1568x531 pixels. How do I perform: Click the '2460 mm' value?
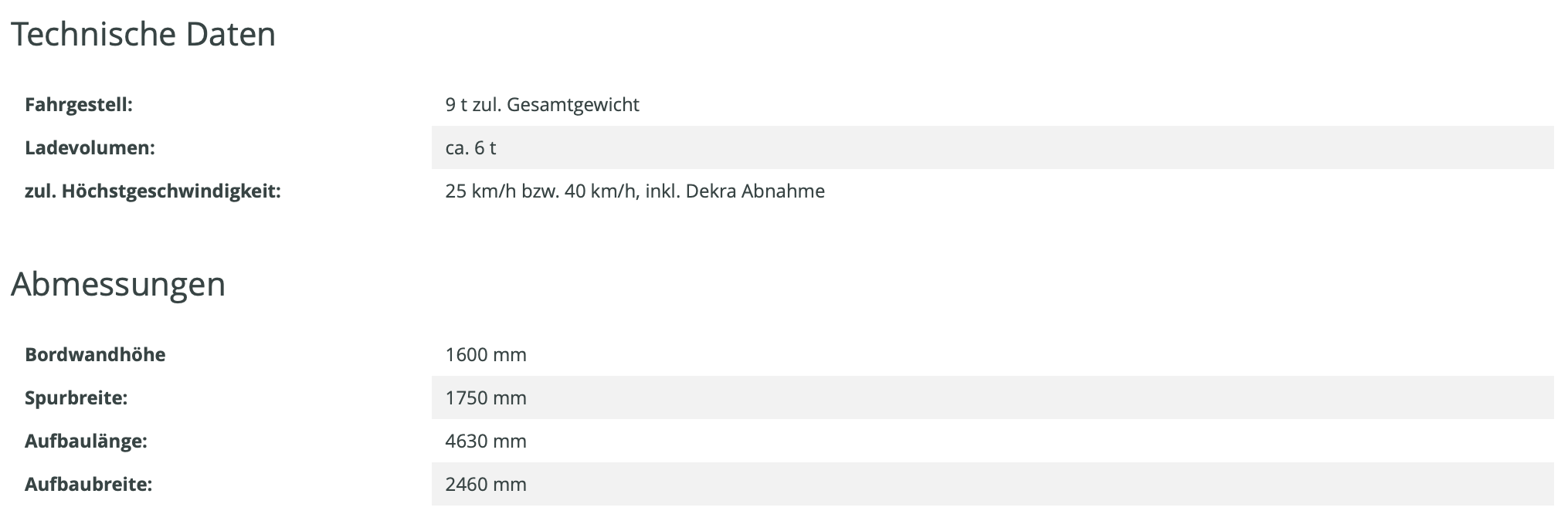(486, 485)
